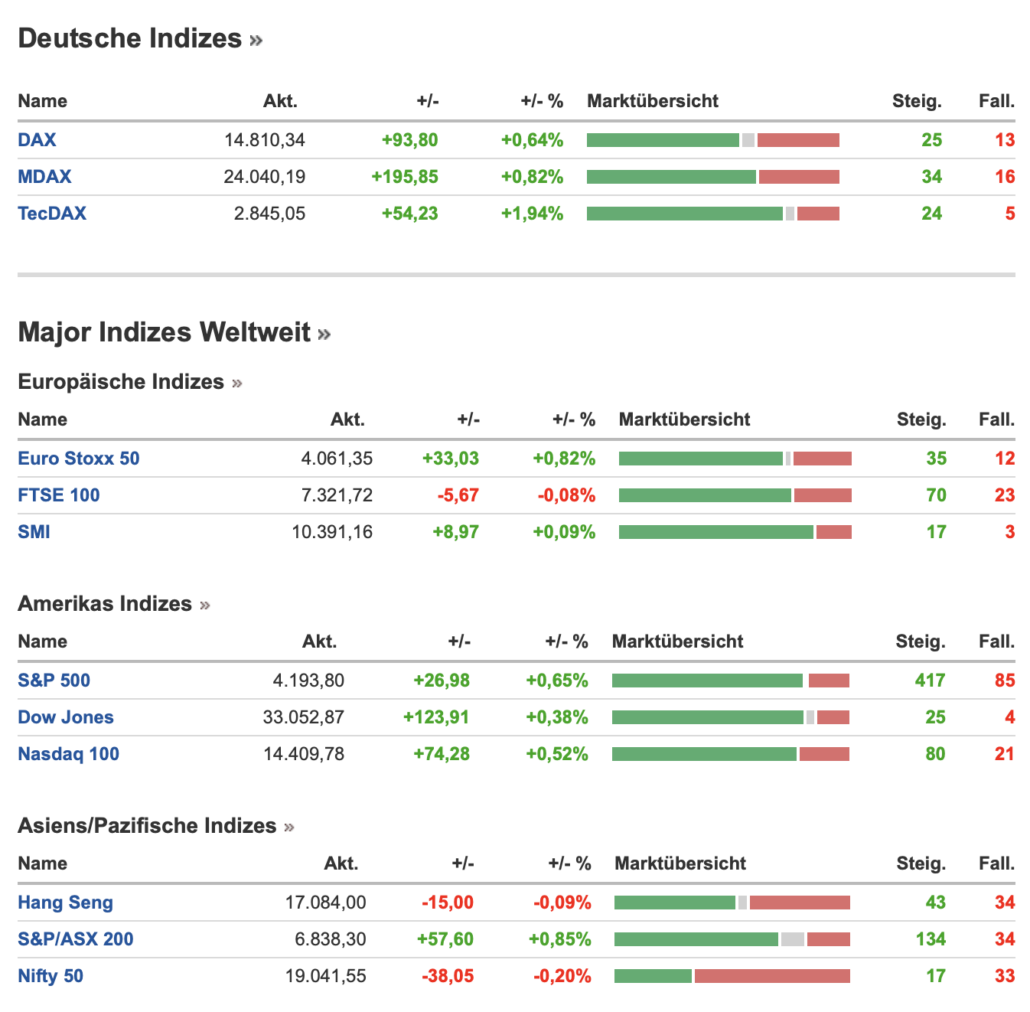This screenshot has width=1030, height=1012.
Task: Go to the FTSE 100 index page
Action: point(58,495)
